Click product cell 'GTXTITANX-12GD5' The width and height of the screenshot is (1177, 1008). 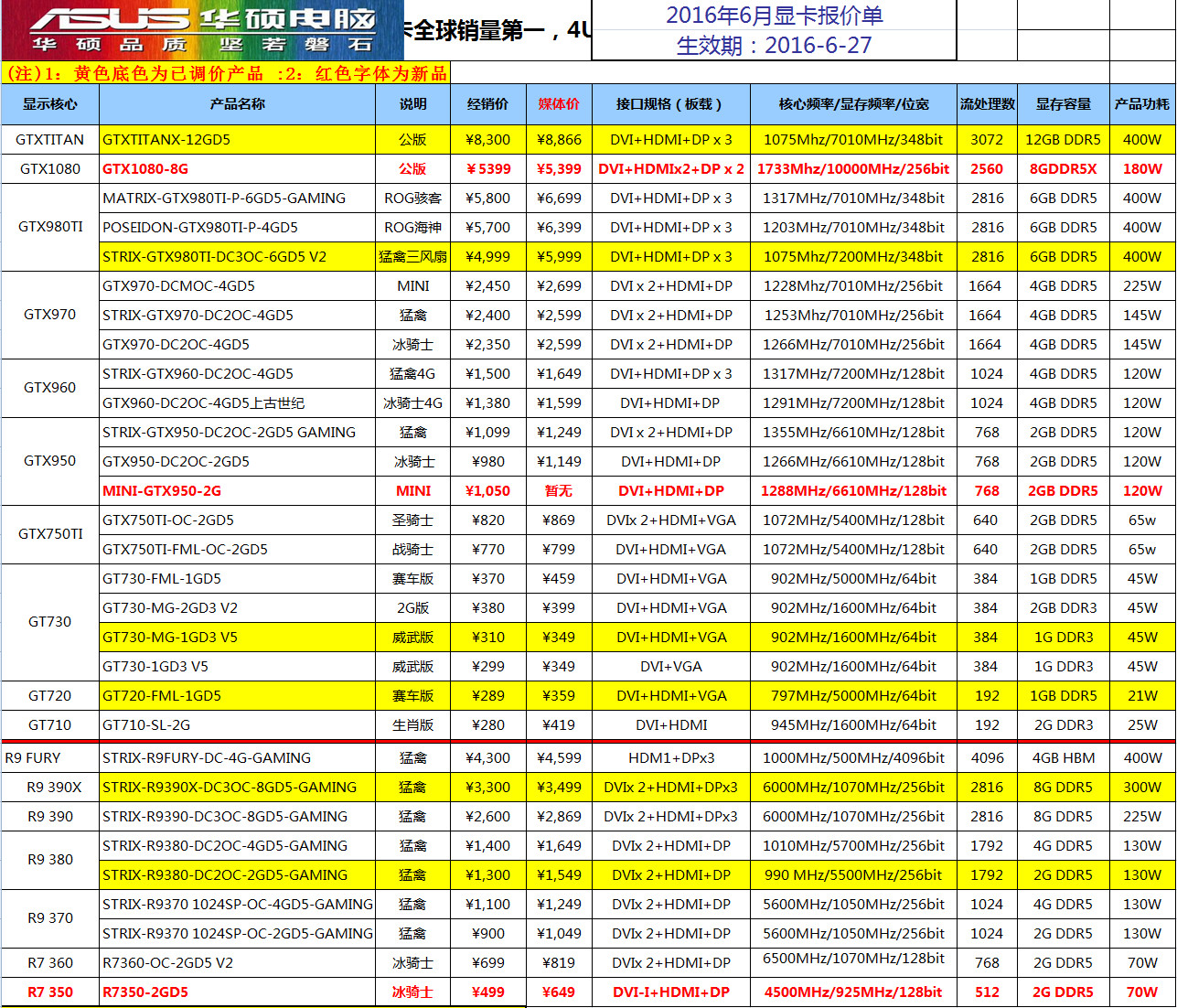(238, 140)
